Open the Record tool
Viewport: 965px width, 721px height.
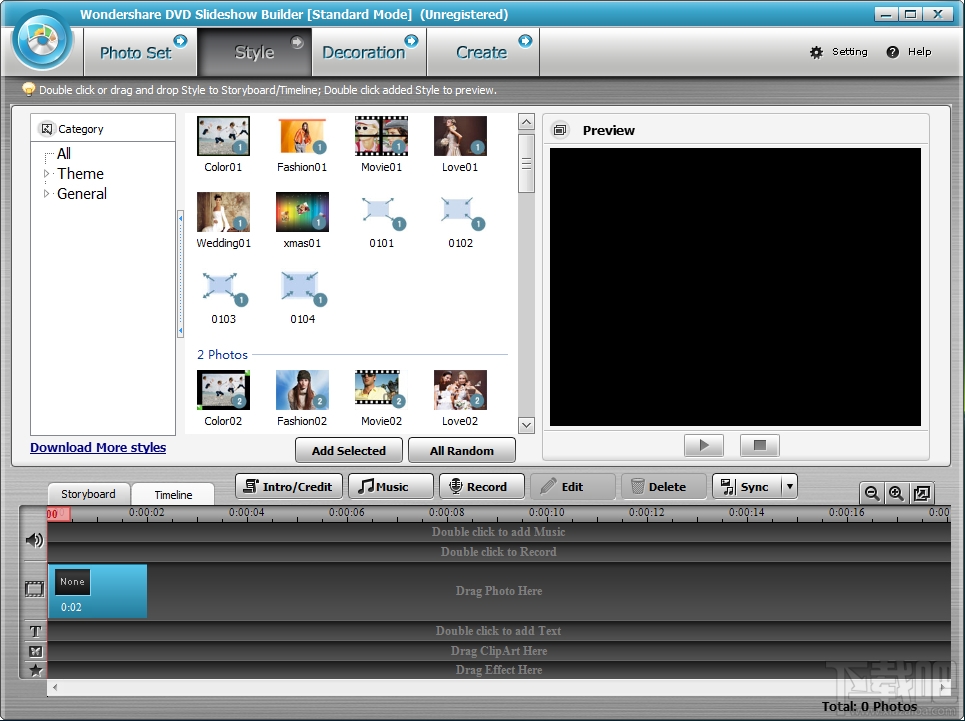tap(481, 486)
